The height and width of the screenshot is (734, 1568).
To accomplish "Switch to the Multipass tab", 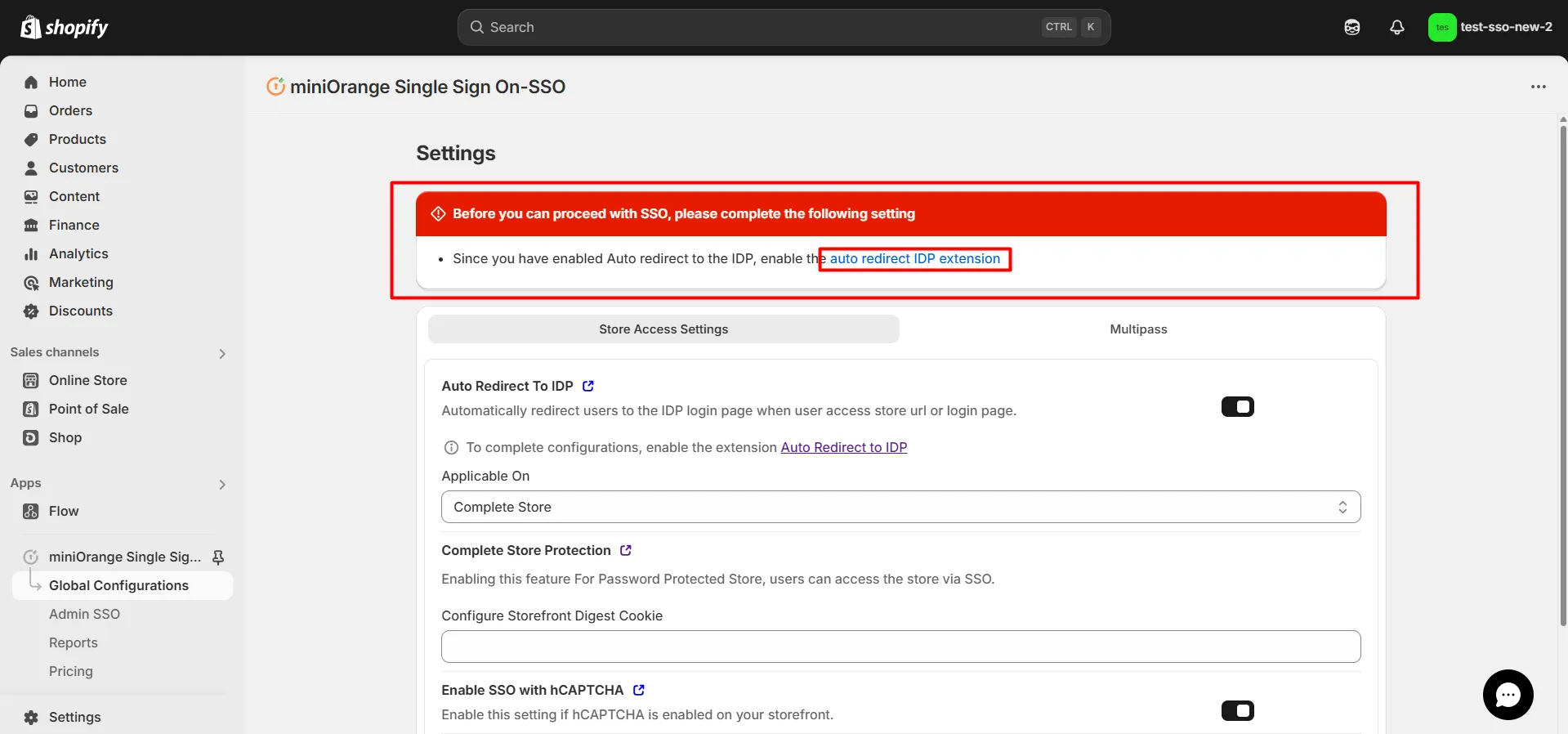I will click(x=1138, y=329).
